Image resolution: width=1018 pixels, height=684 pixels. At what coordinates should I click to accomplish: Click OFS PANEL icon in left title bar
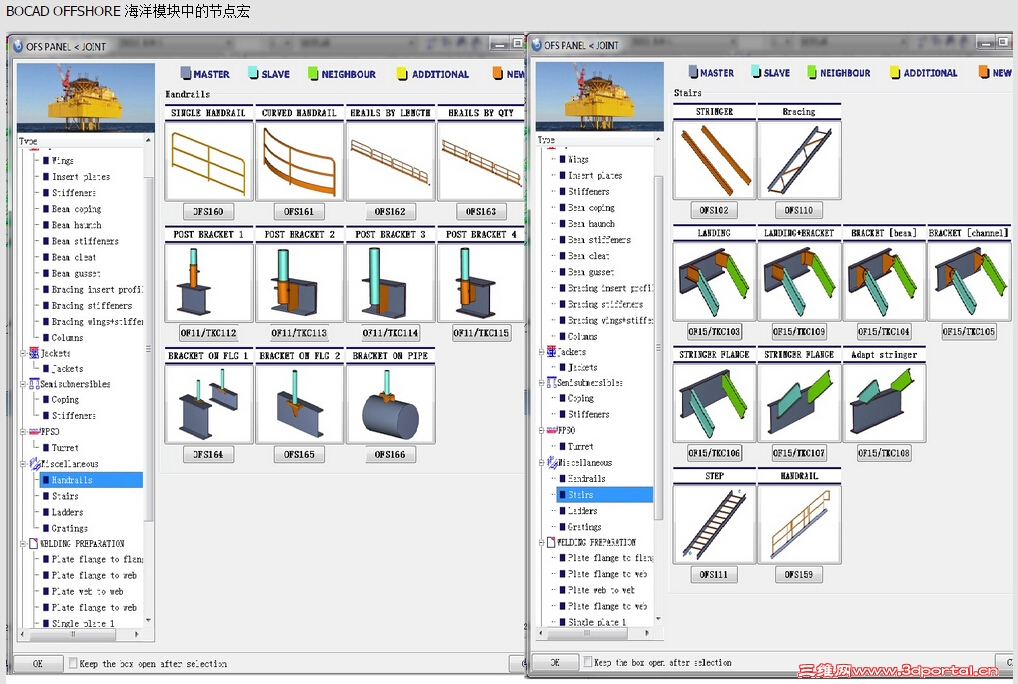click(18, 46)
